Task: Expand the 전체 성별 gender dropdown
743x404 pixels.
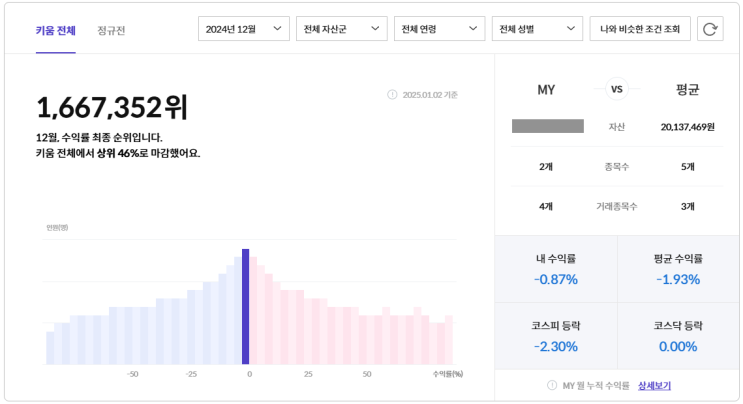Action: pyautogui.click(x=538, y=29)
